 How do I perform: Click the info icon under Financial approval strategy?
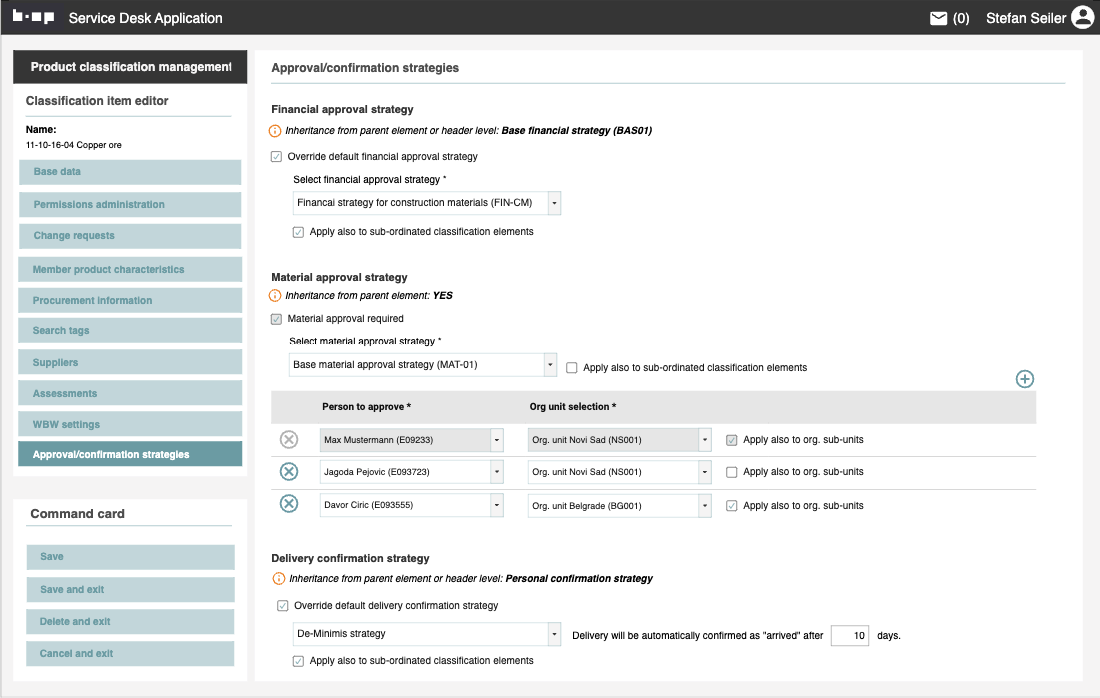276,130
